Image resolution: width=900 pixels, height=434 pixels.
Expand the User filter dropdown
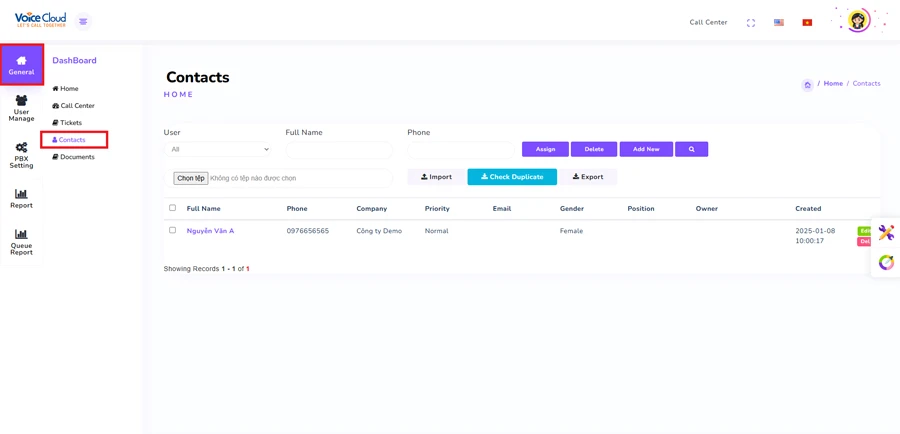218,149
